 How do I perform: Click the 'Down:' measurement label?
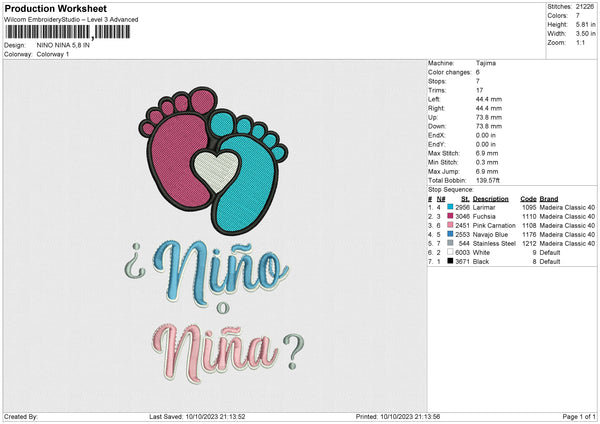tap(437, 126)
